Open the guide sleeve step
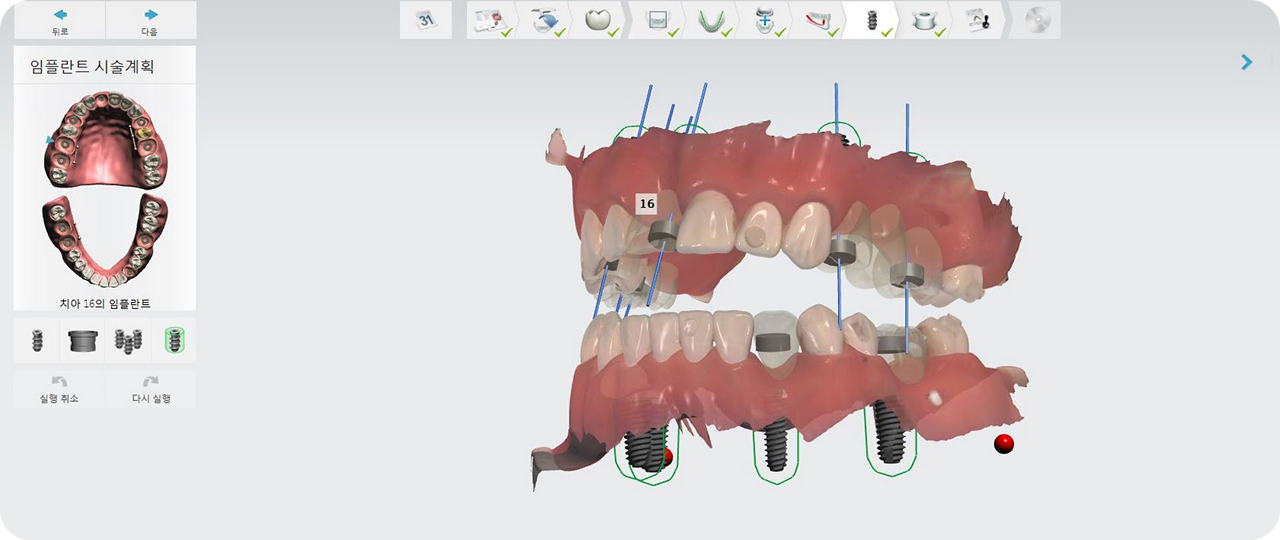The image size is (1280, 540). (x=923, y=20)
